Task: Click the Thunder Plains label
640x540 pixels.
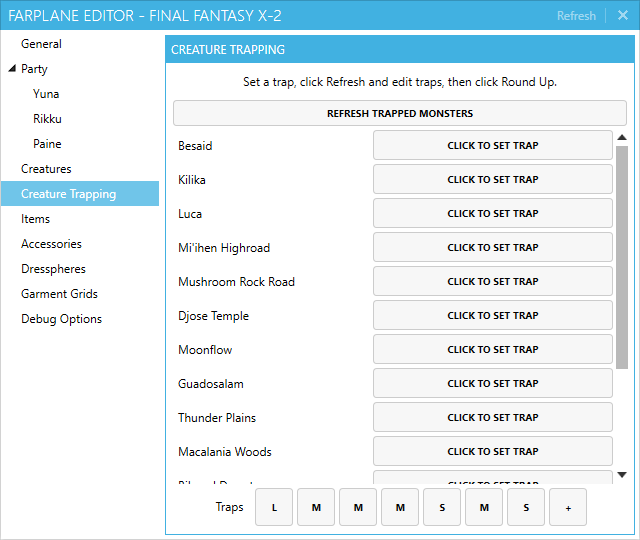Action: pos(217,418)
